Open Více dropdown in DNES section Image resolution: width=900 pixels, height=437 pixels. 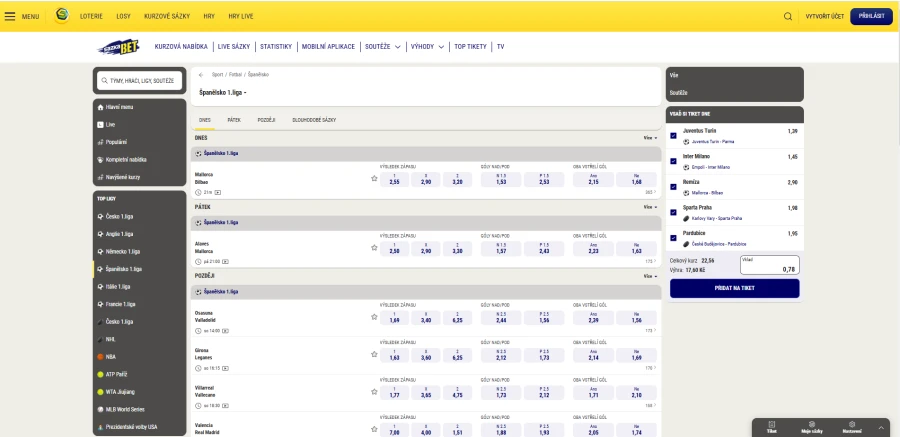coord(650,138)
